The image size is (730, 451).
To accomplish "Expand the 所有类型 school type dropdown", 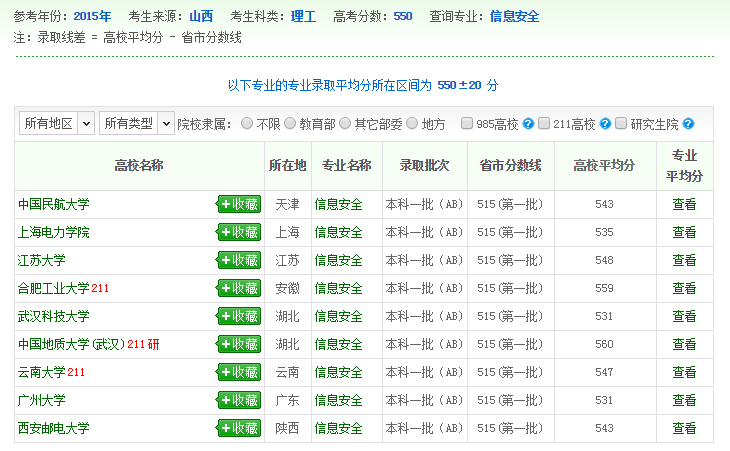I will pyautogui.click(x=137, y=123).
